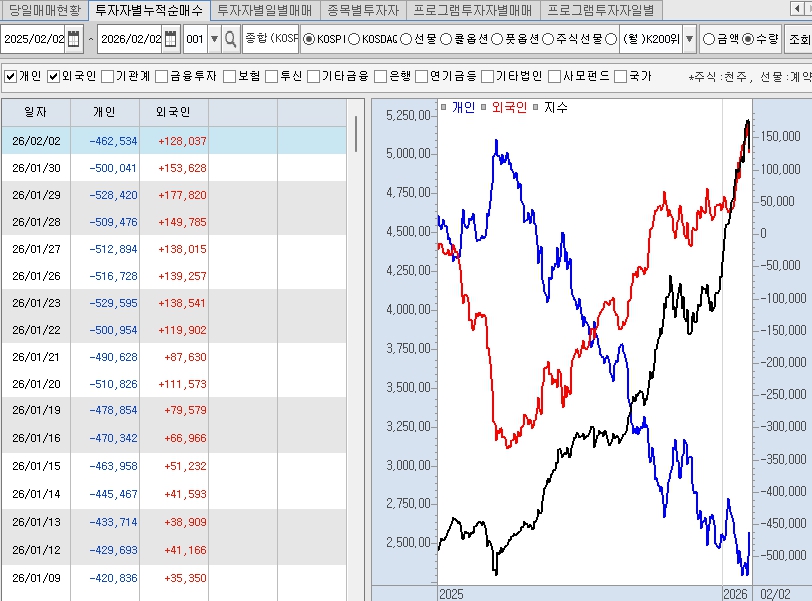Image resolution: width=812 pixels, height=601 pixels.
Task: Enable the 금융투자 checkbox
Action: click(x=161, y=76)
